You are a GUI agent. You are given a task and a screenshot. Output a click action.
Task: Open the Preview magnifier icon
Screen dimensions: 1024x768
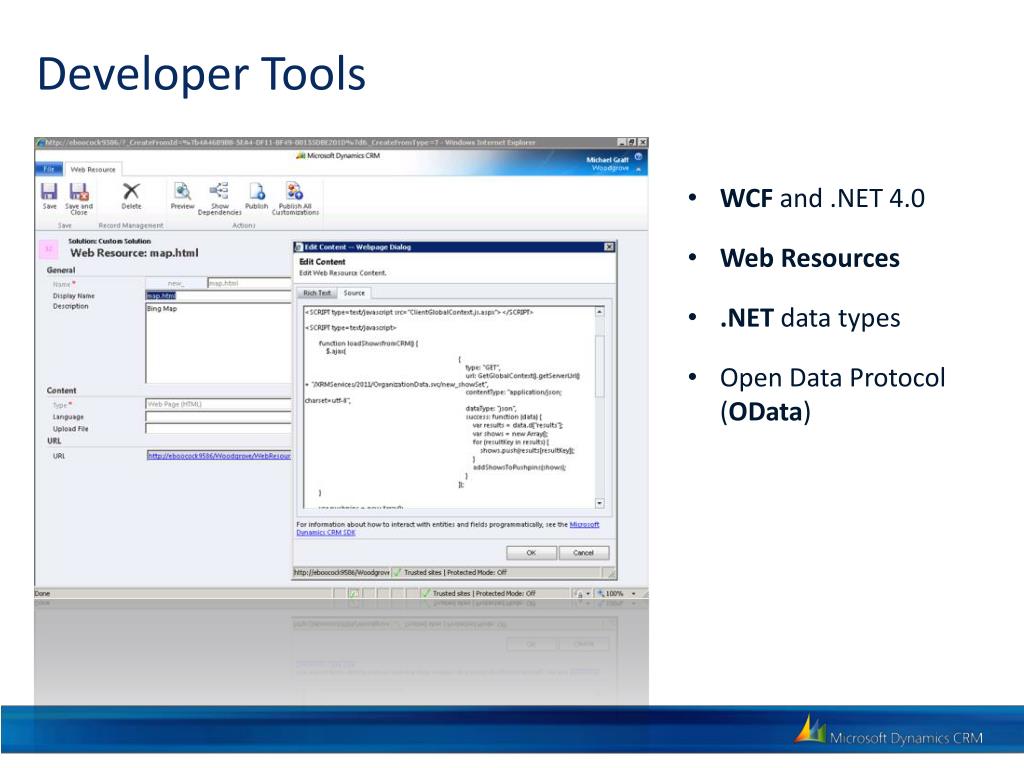(182, 191)
